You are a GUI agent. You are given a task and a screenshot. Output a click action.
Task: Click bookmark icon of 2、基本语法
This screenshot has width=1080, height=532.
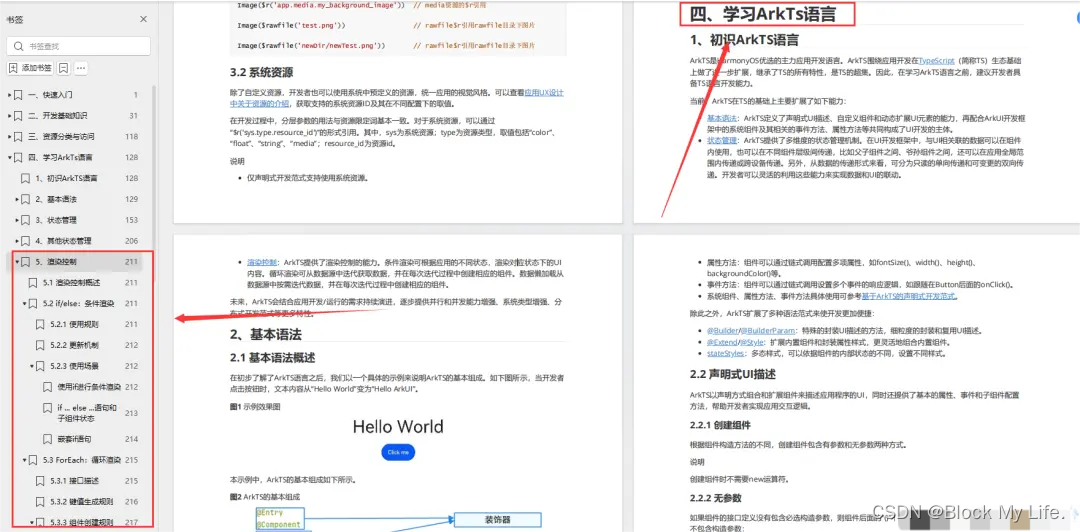tap(25, 199)
